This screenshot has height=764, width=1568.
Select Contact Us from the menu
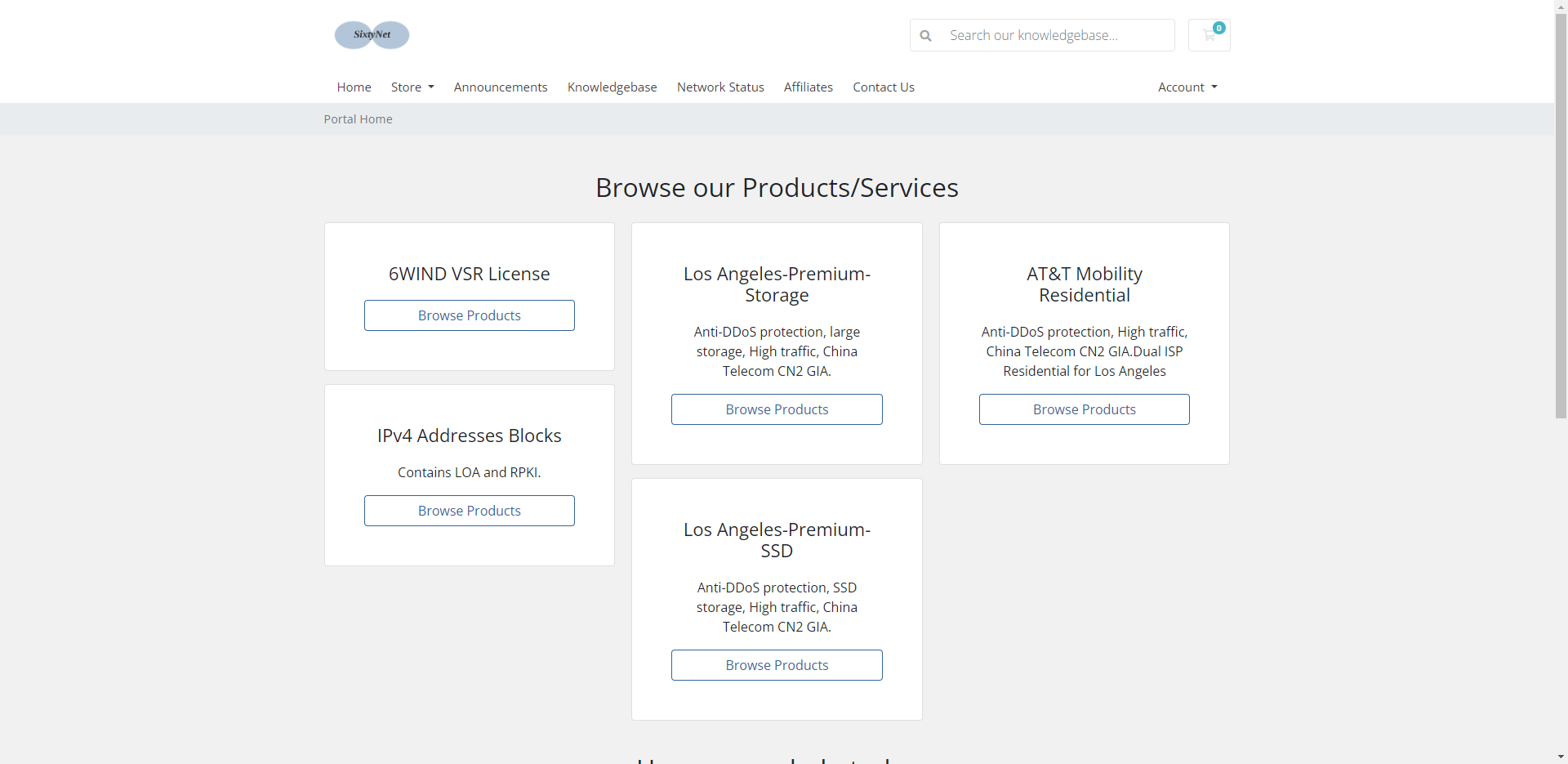[883, 87]
